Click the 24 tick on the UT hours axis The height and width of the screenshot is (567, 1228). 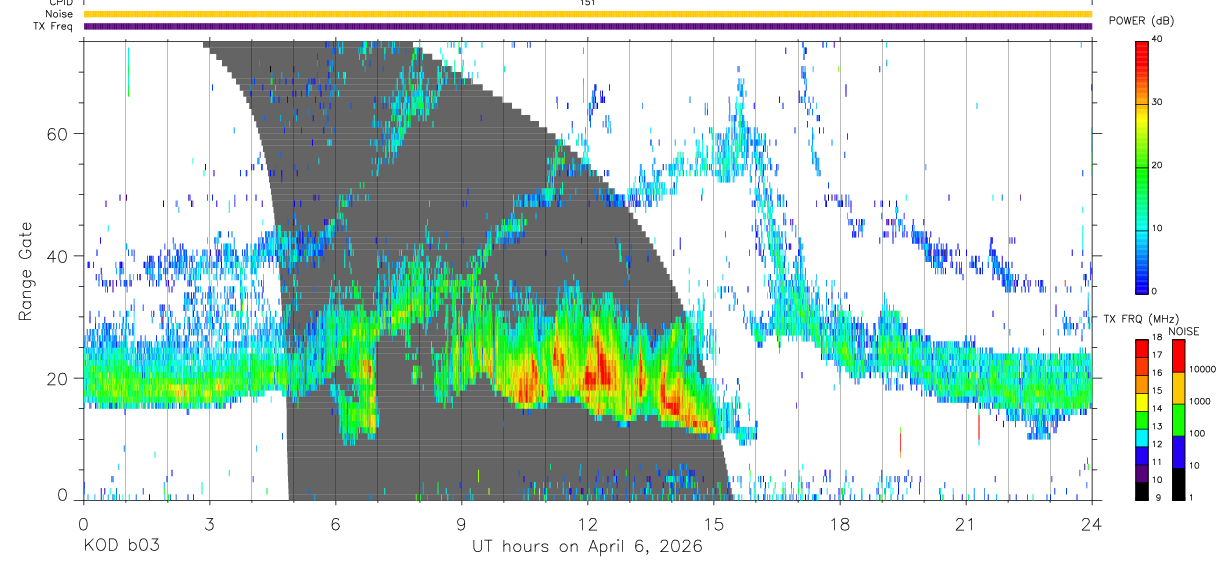(x=1091, y=523)
